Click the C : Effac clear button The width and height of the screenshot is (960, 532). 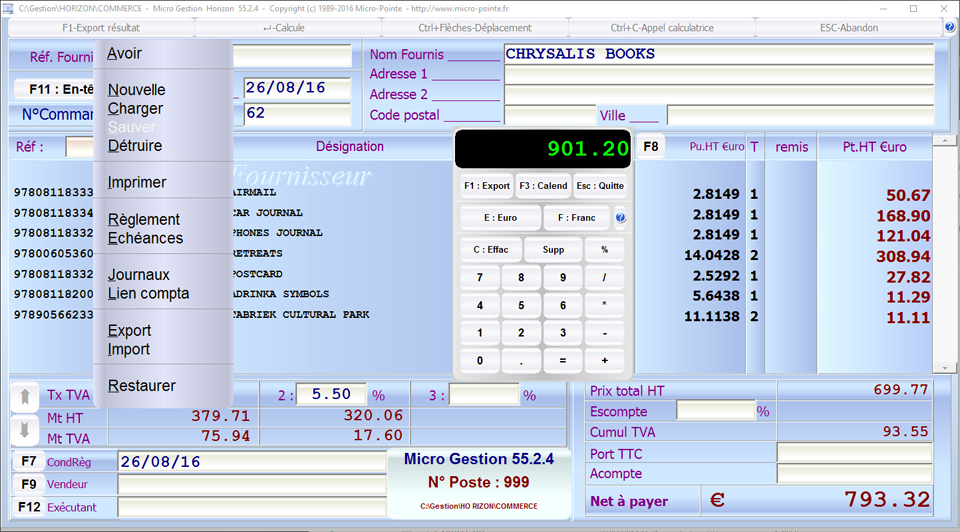(x=490, y=250)
